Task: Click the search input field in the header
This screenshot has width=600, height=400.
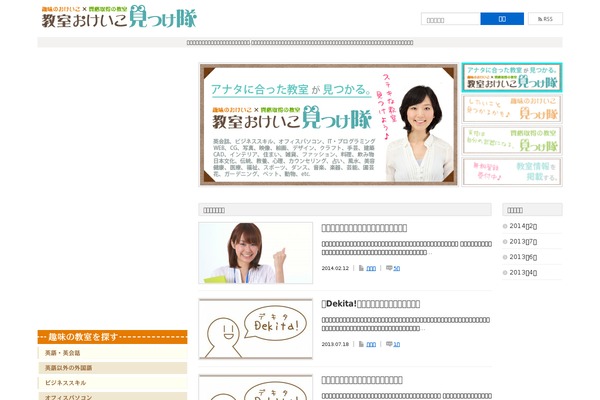Action: coord(451,19)
